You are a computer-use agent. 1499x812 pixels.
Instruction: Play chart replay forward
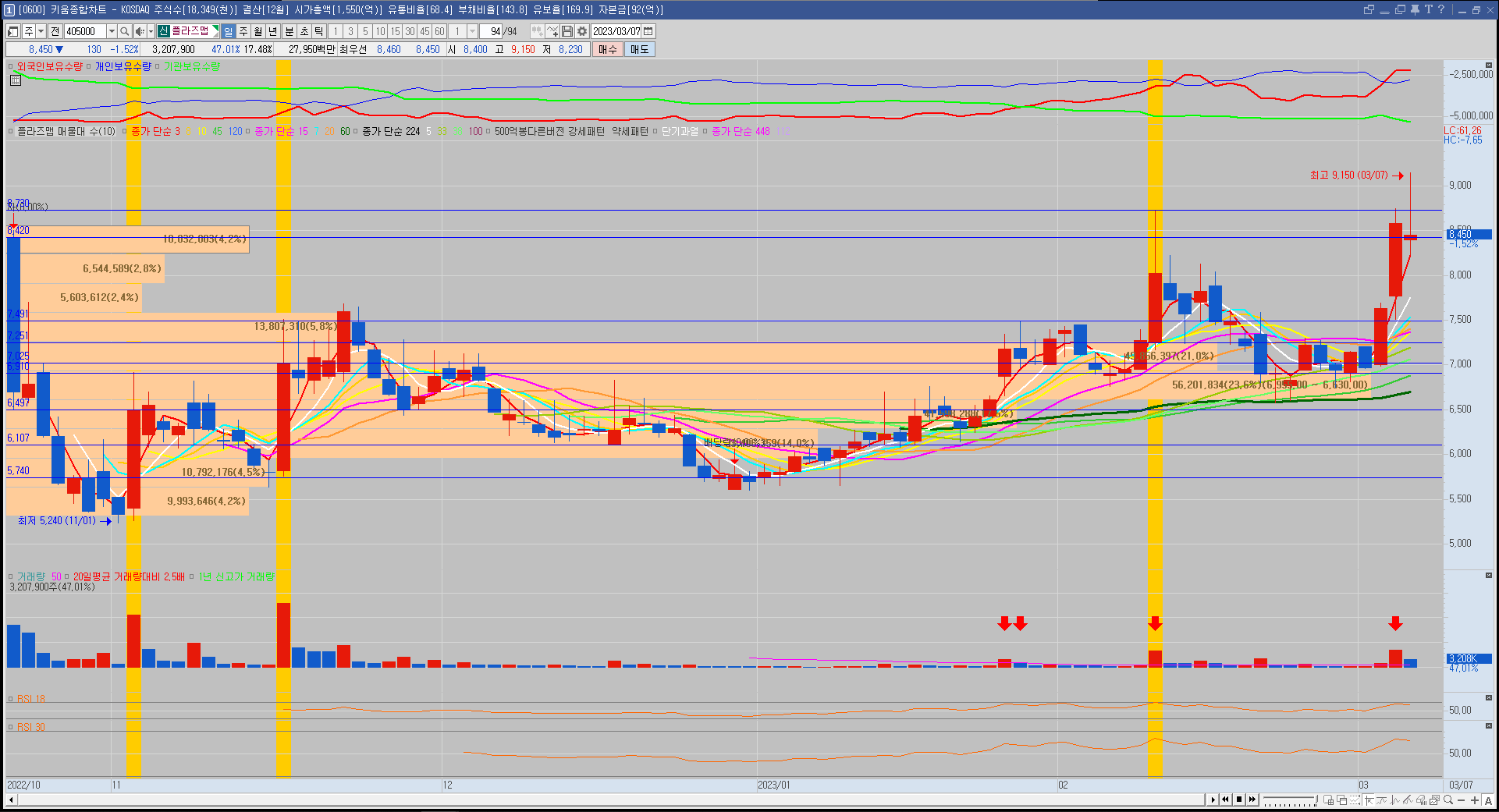[x=1213, y=800]
